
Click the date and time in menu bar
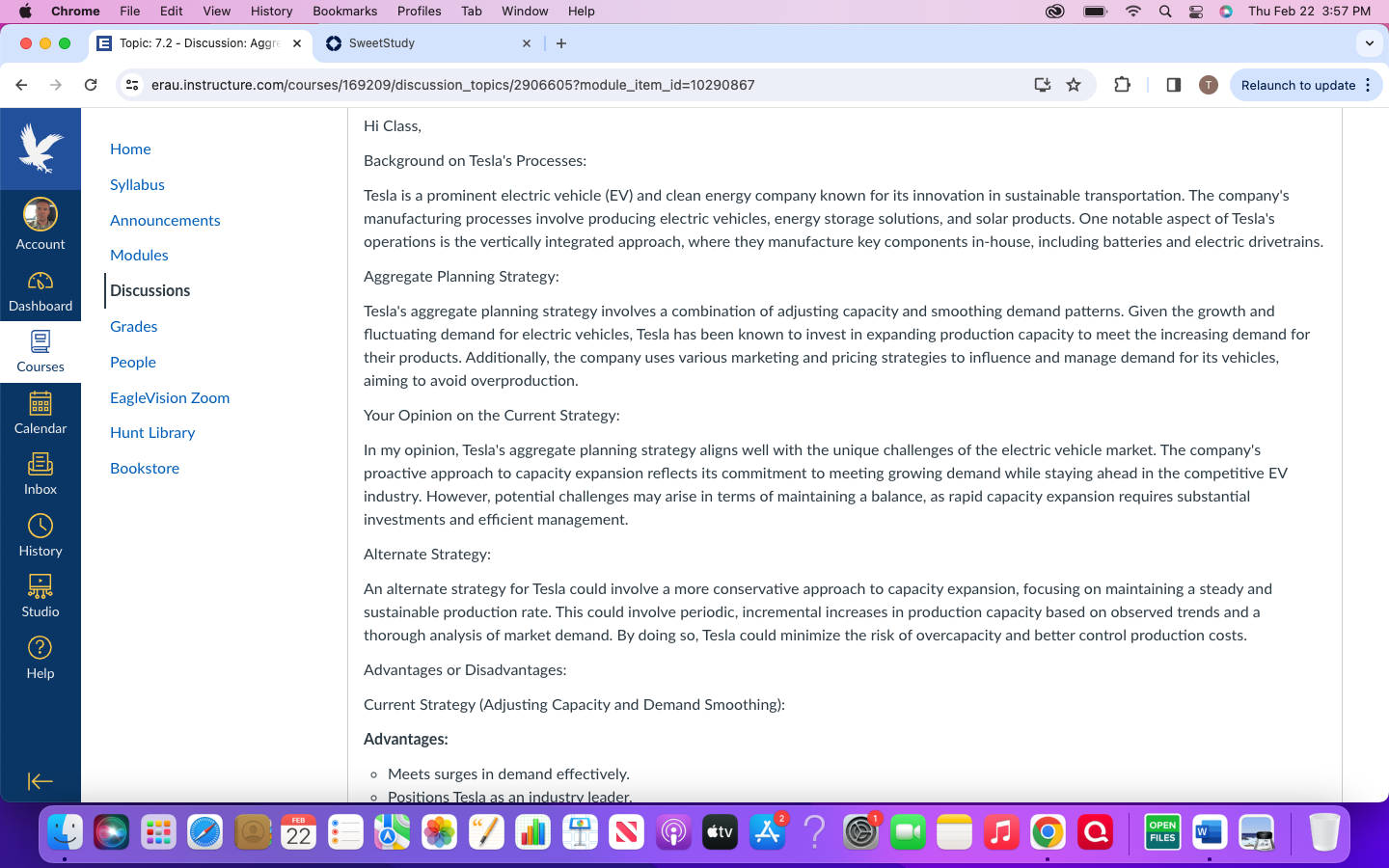[1309, 12]
